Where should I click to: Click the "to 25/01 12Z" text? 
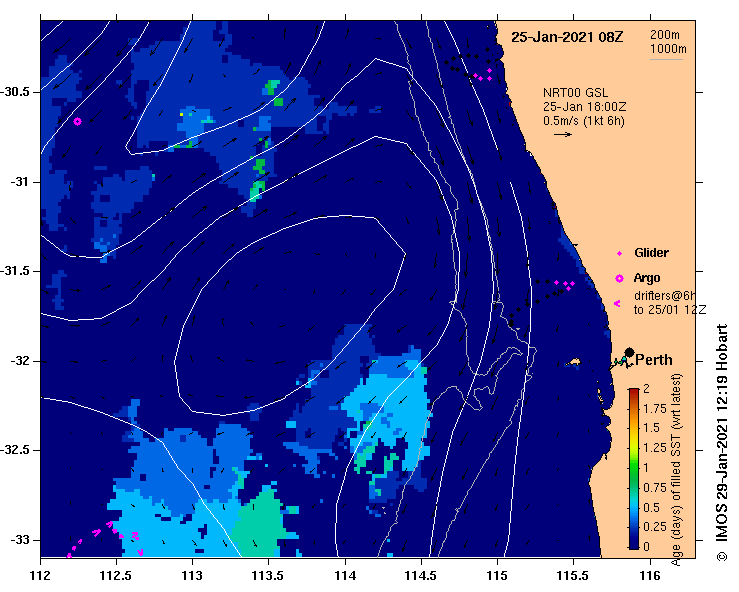click(x=670, y=310)
